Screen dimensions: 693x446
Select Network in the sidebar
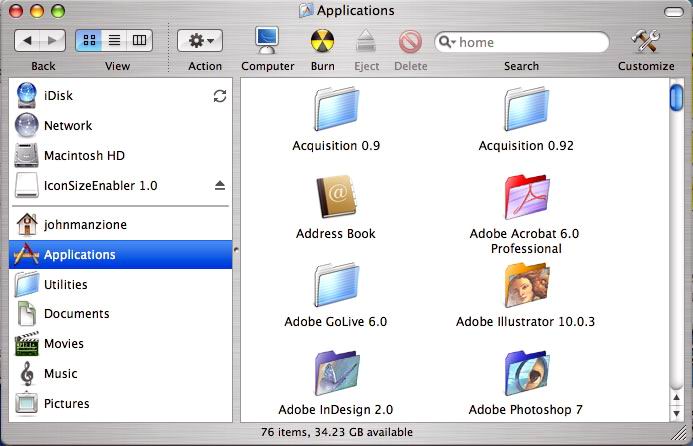[120, 126]
